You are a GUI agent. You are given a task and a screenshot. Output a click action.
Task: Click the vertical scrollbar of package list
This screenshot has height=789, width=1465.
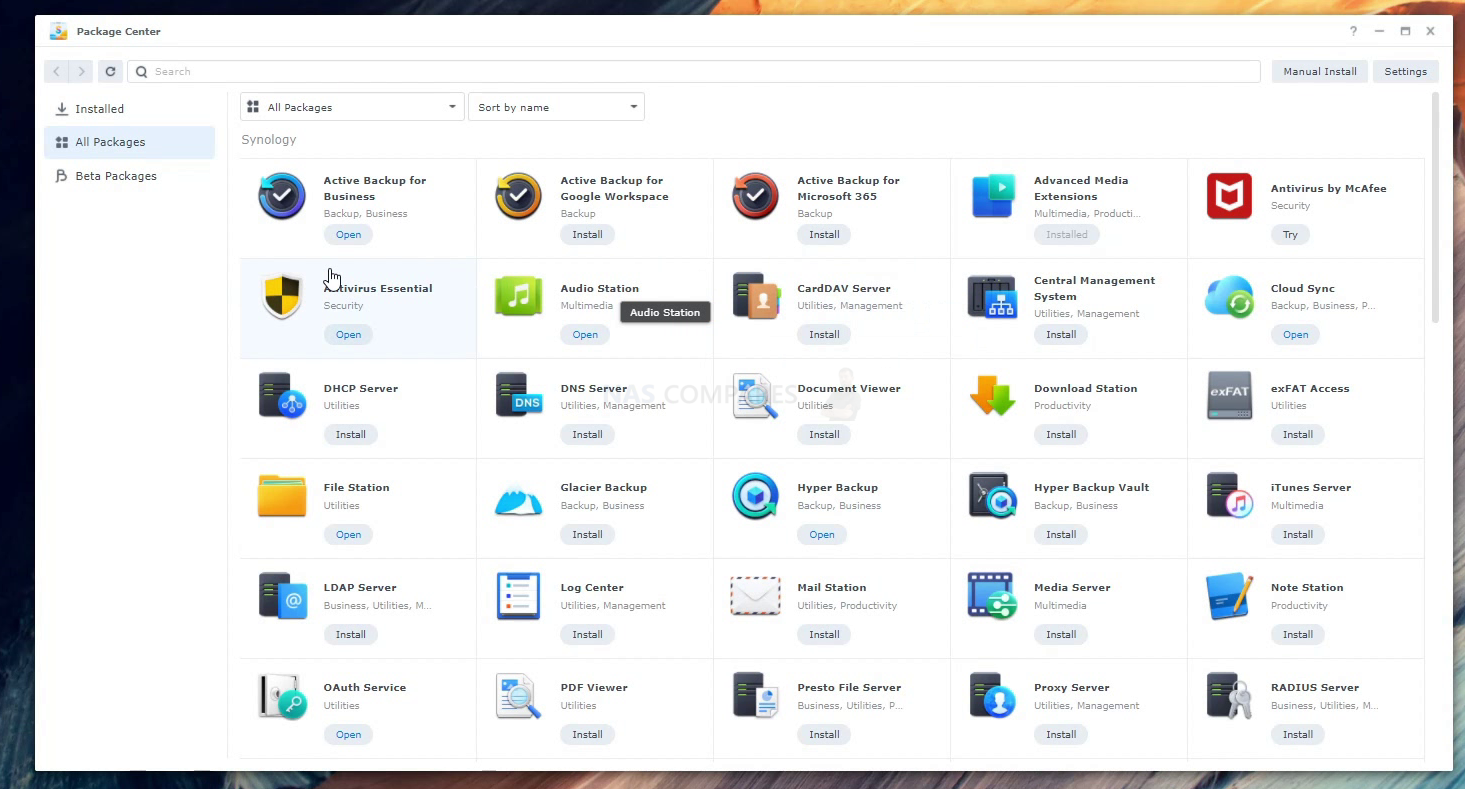click(x=1436, y=207)
